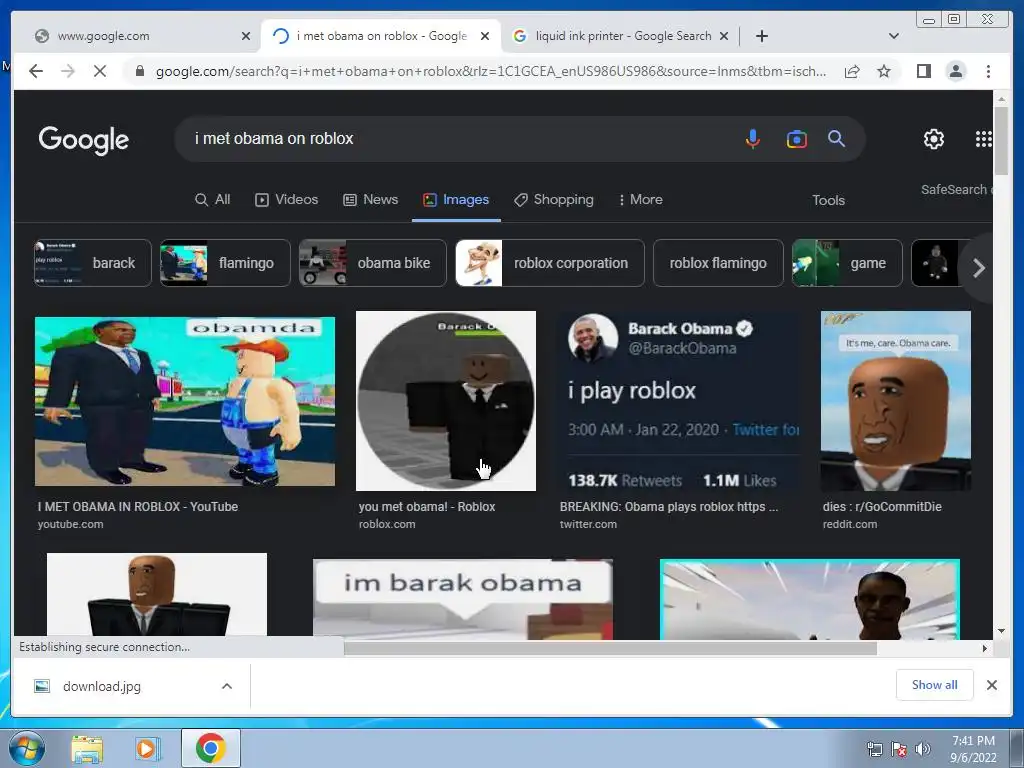View site security lock info
The image size is (1024, 768).
pos(139,71)
